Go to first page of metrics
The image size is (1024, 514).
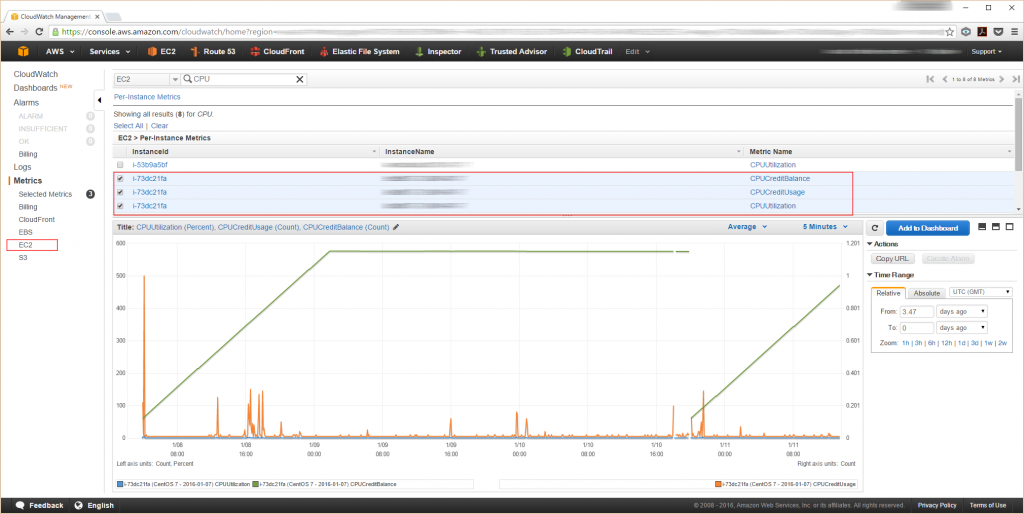[x=930, y=79]
